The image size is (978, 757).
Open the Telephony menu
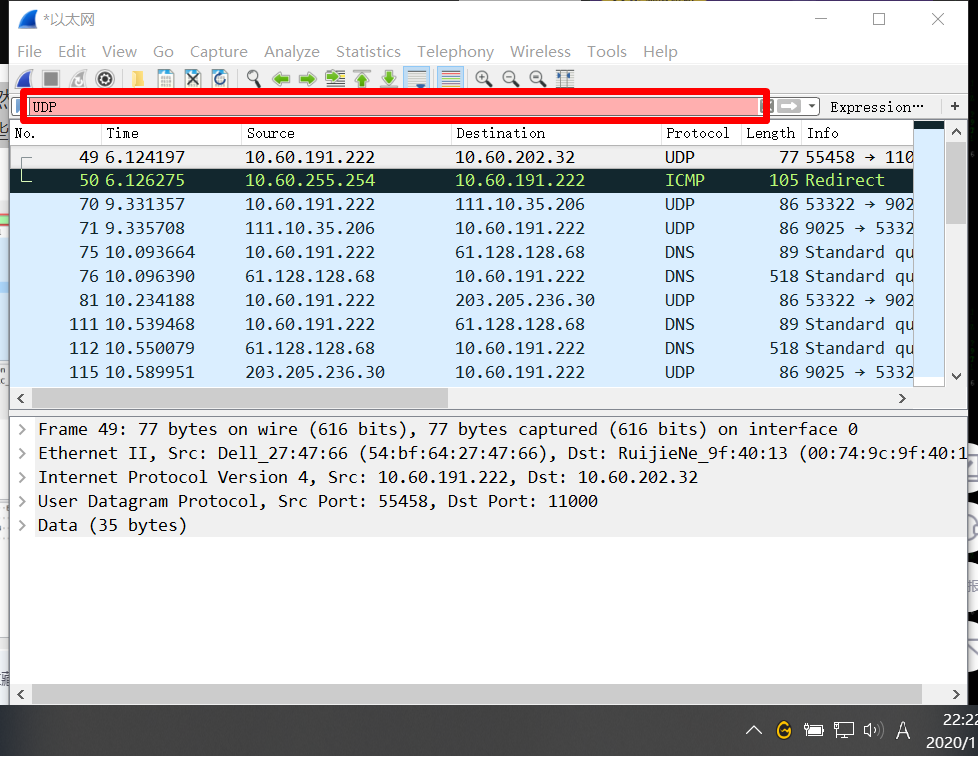[455, 52]
